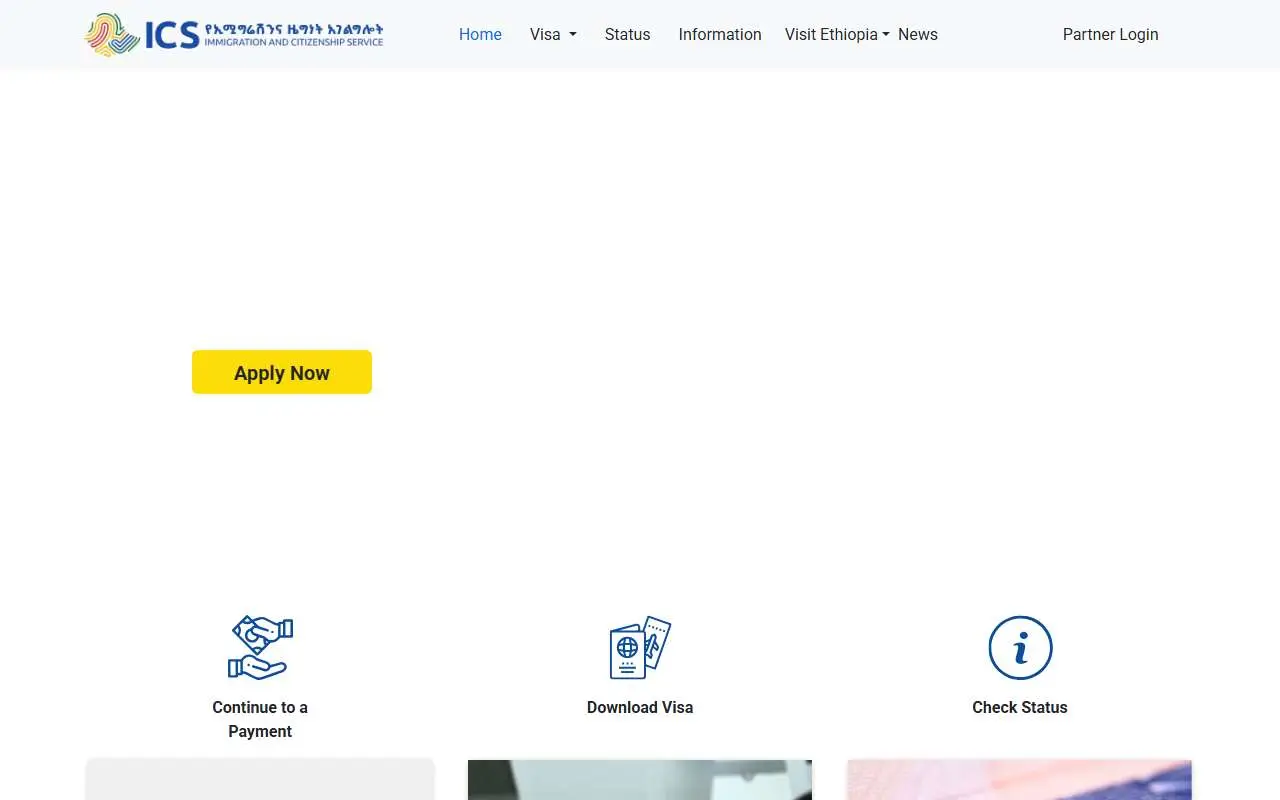Click the yellow Apply Now button
Screen dimensions: 1280x800
coord(282,372)
